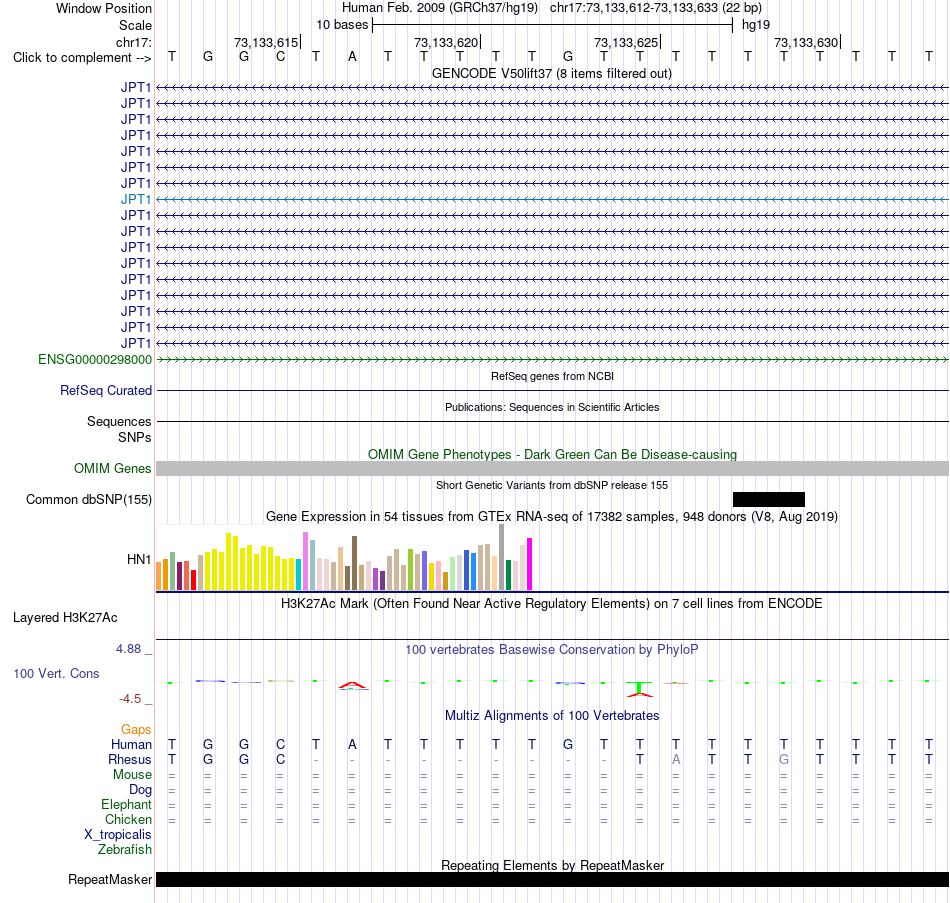Click the 73,133,615 ruler tick label

click(x=267, y=42)
